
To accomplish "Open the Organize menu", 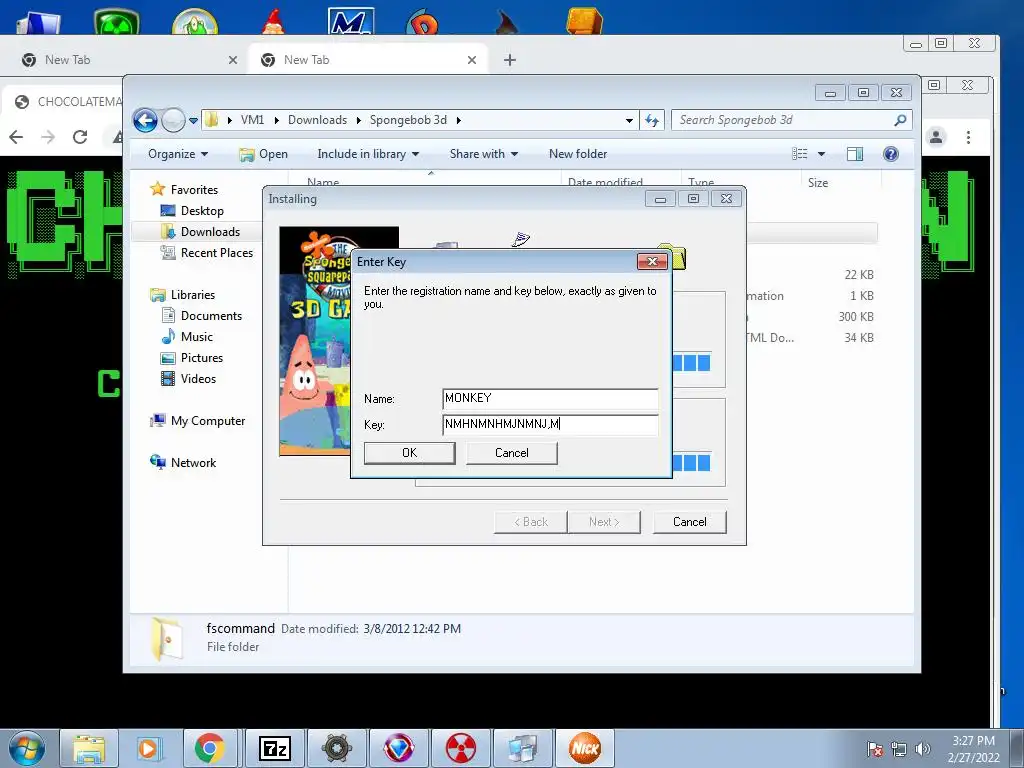I will 178,154.
